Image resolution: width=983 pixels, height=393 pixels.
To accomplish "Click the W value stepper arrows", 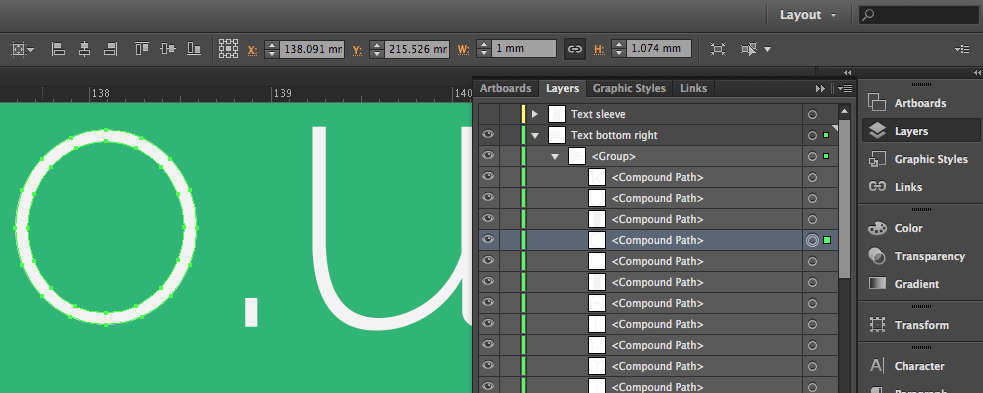I will tap(483, 49).
